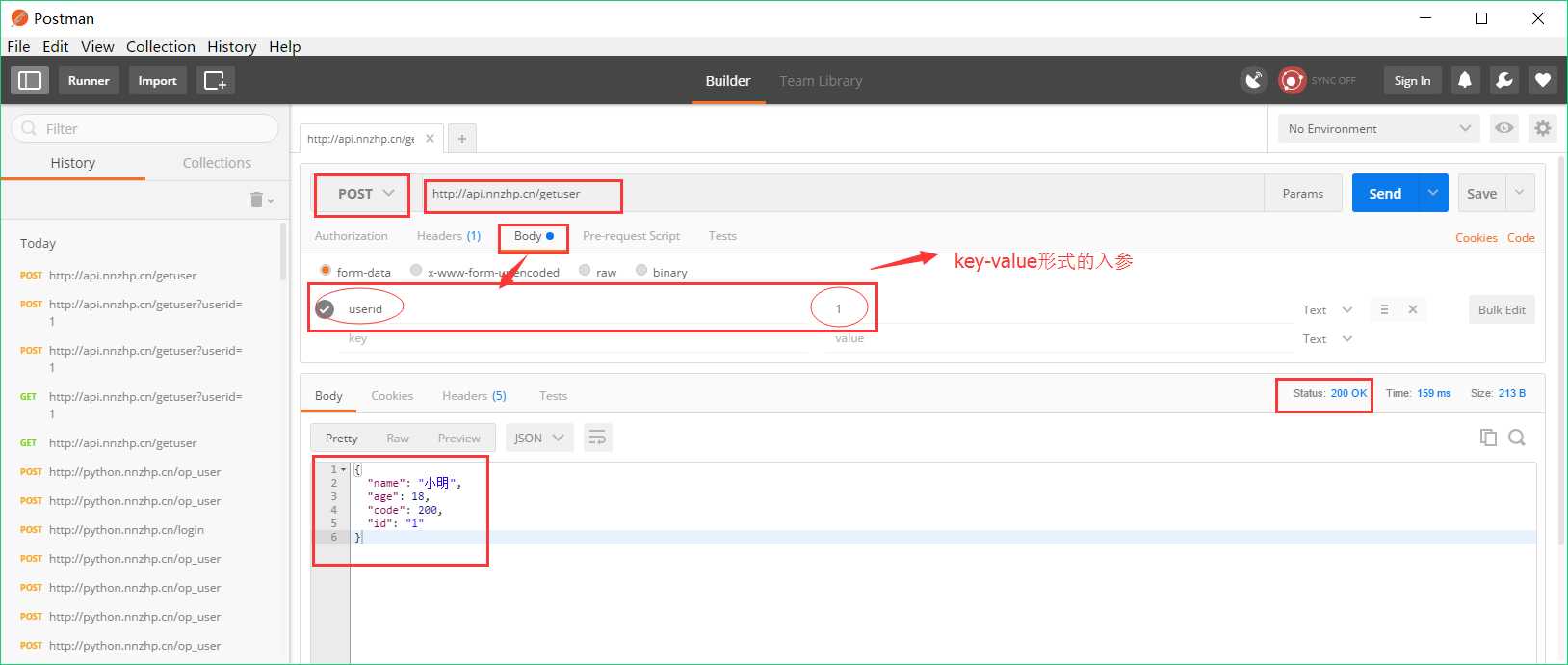Switch to the Collections sidebar tab
1568x665 pixels.
point(217,163)
